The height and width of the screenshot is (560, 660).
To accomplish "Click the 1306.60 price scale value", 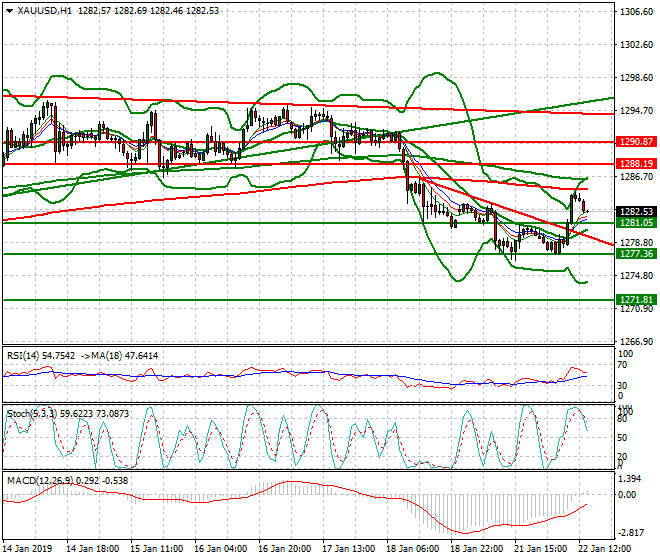I will [x=636, y=12].
